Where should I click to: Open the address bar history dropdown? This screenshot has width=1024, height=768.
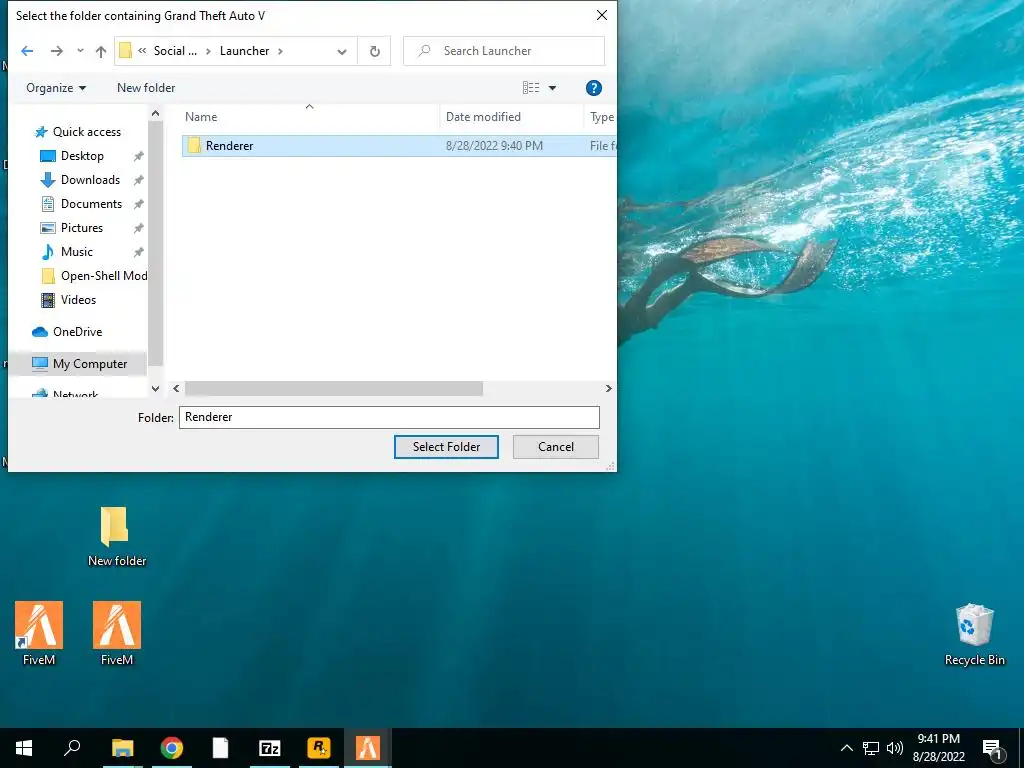pos(342,52)
